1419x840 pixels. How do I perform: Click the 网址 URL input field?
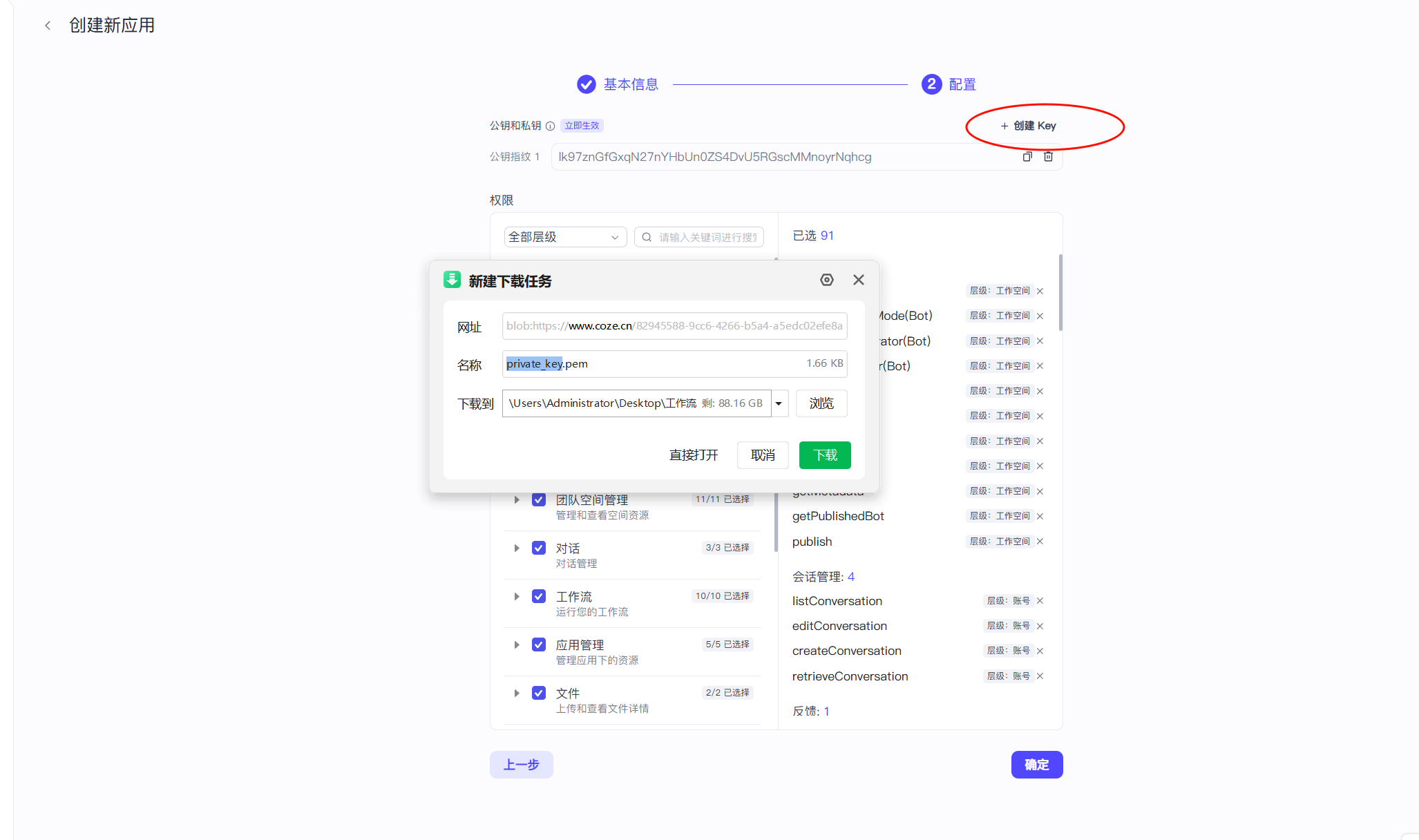pos(674,326)
